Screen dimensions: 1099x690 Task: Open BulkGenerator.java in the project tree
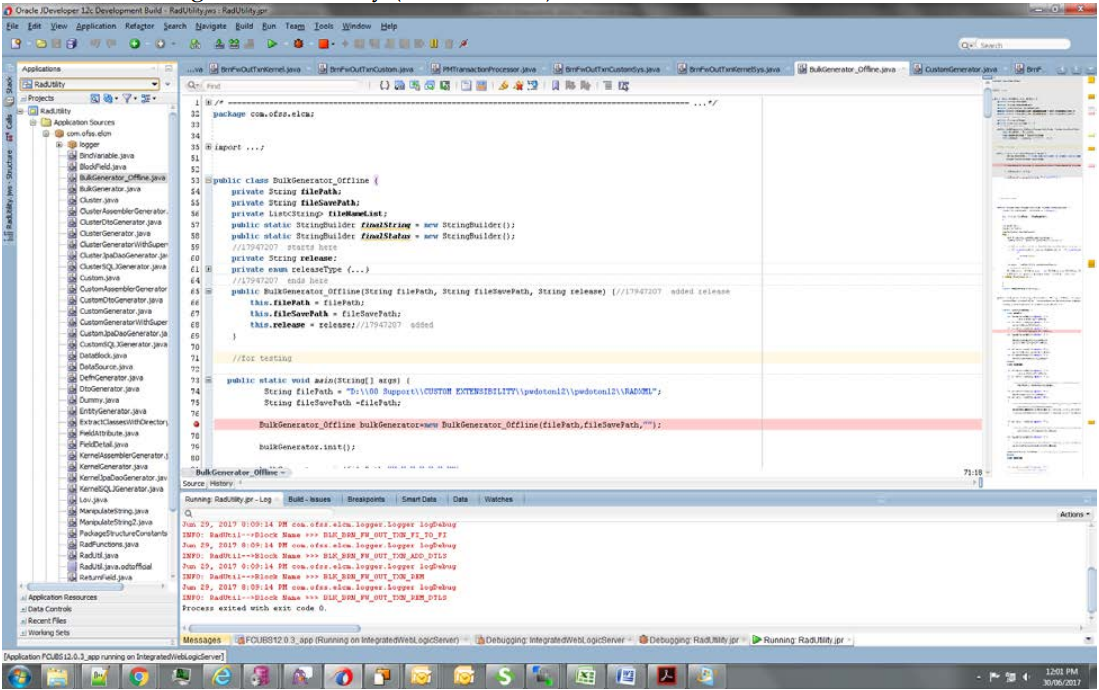click(110, 188)
